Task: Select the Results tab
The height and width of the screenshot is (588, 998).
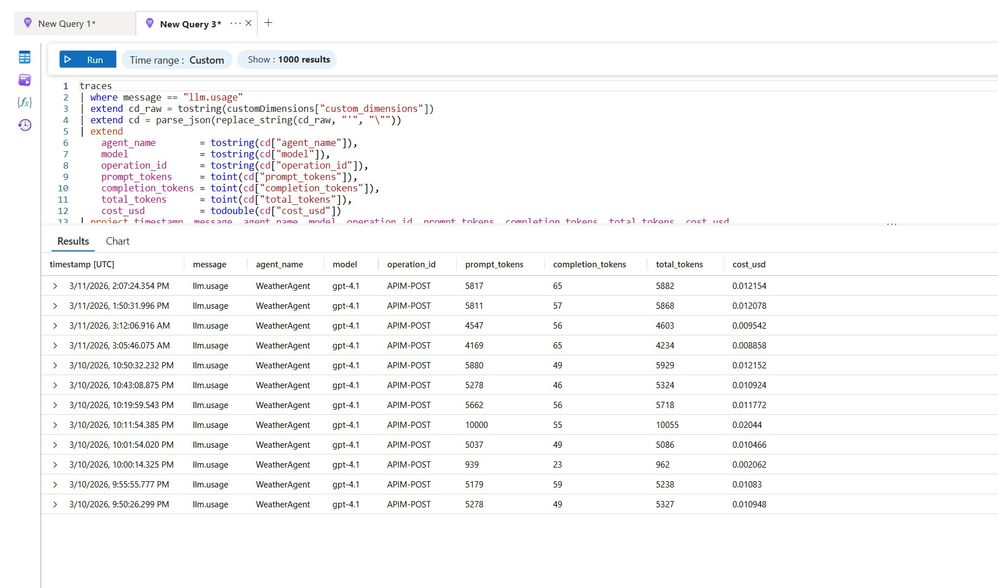Action: pos(73,241)
